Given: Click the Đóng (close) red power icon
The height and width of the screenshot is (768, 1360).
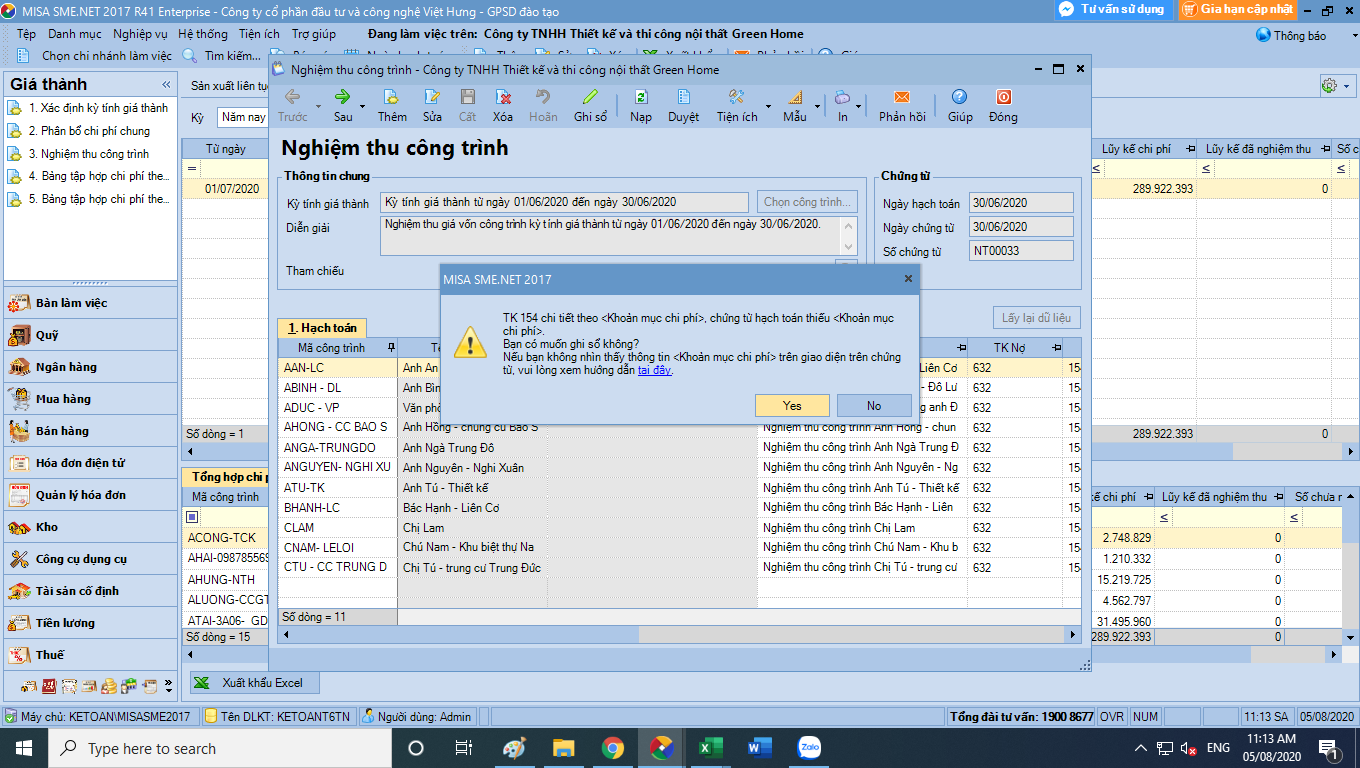Looking at the screenshot, I should (1003, 97).
